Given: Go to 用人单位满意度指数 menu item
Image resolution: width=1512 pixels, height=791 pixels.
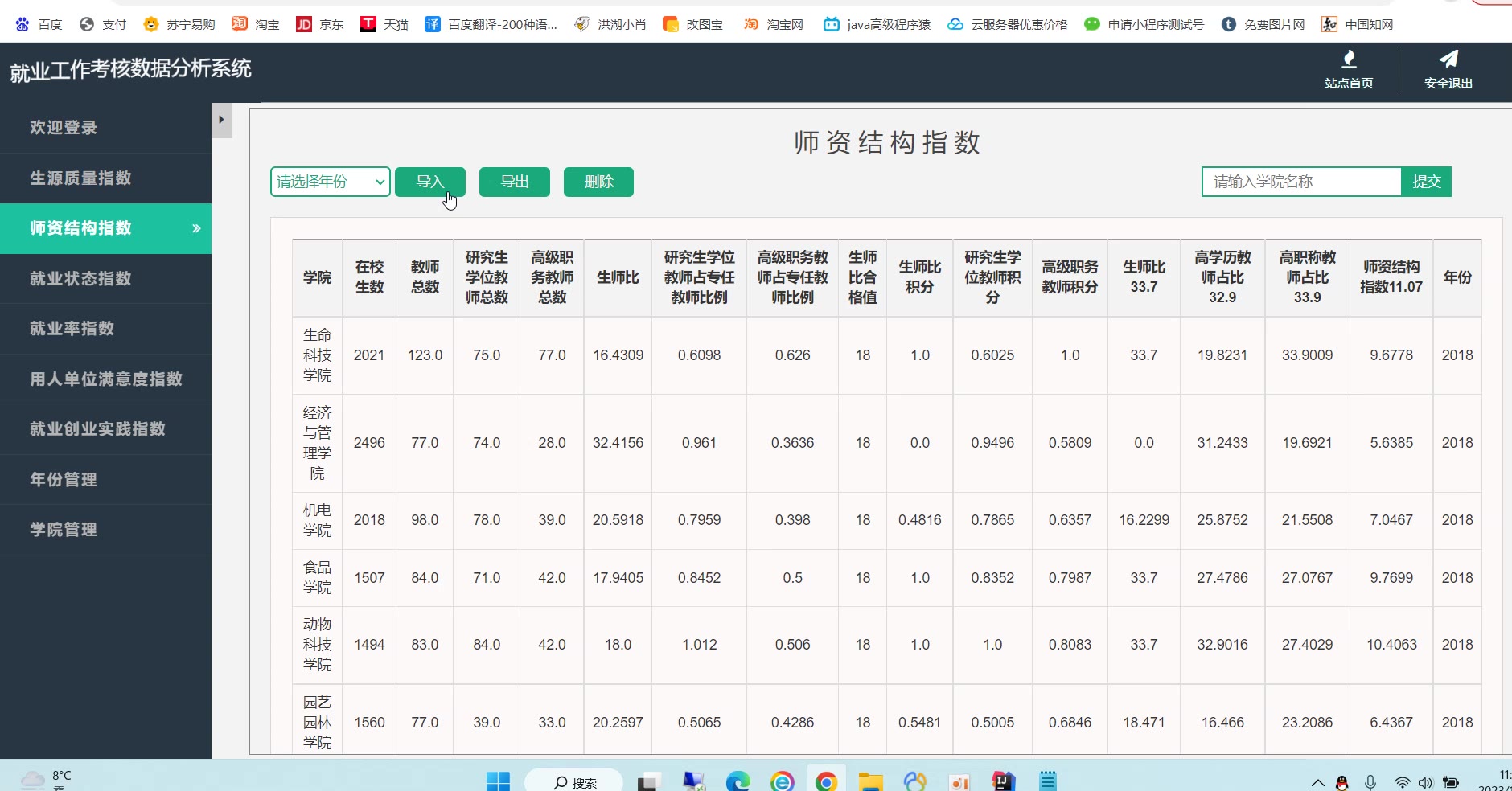Looking at the screenshot, I should 106,379.
